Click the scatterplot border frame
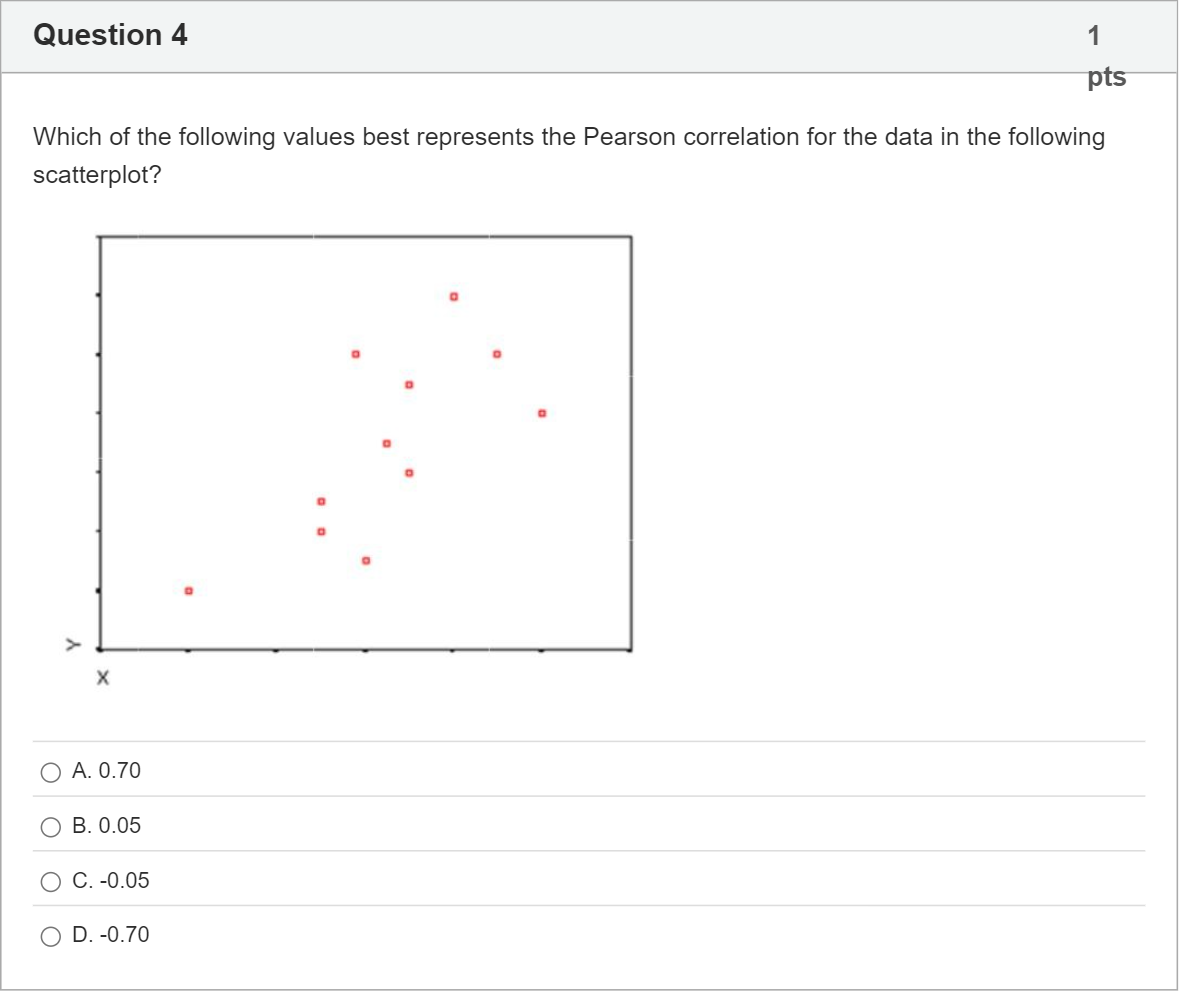 click(x=364, y=236)
